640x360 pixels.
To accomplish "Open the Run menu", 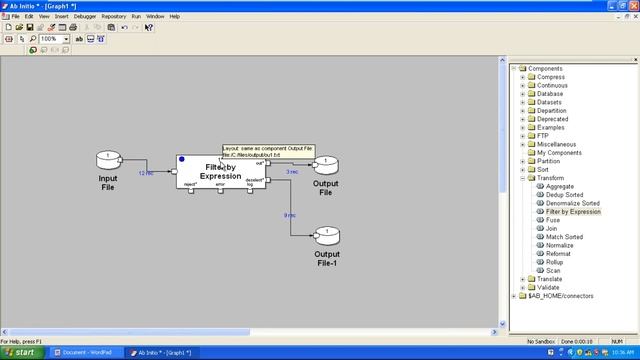I will (x=136, y=16).
